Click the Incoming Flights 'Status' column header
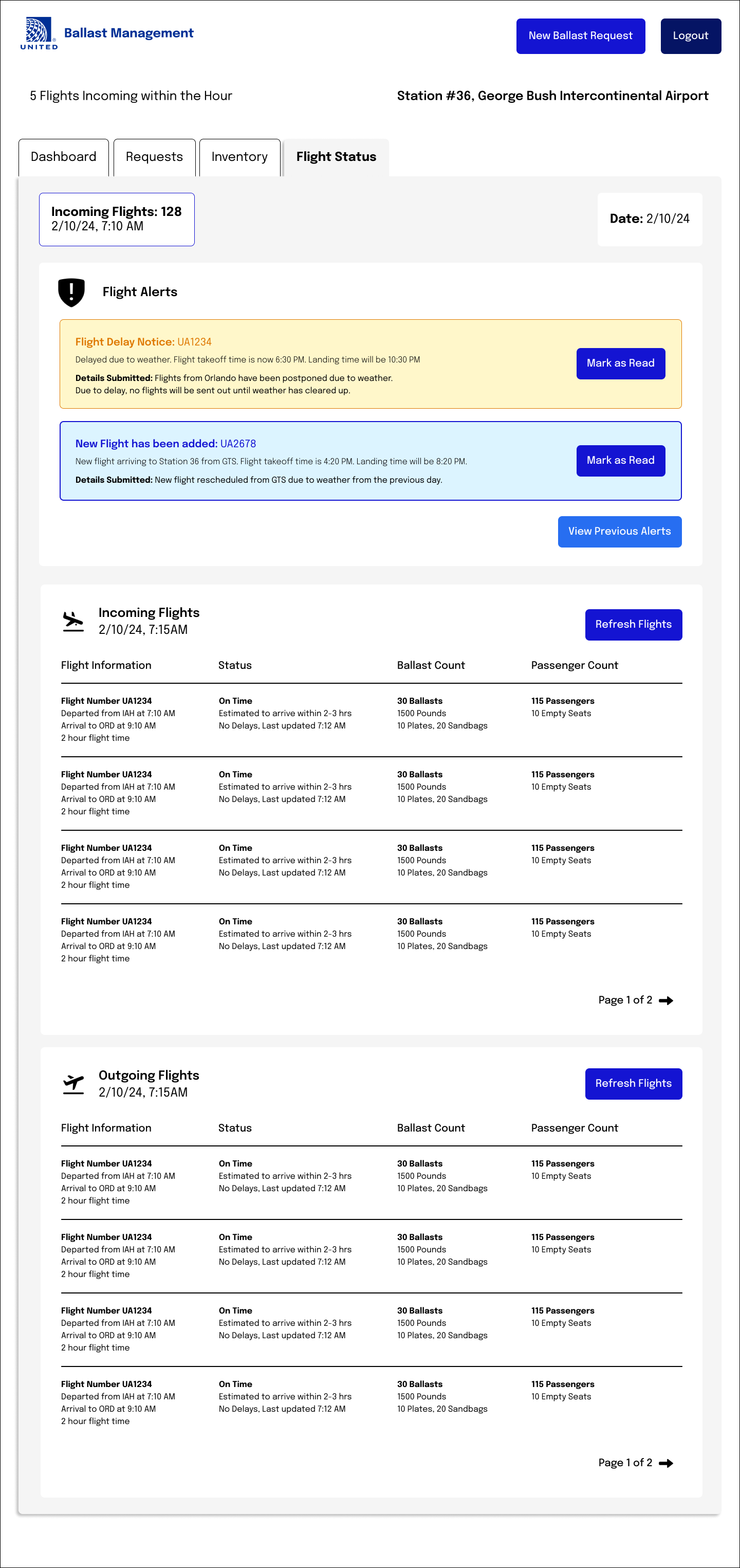 235,665
